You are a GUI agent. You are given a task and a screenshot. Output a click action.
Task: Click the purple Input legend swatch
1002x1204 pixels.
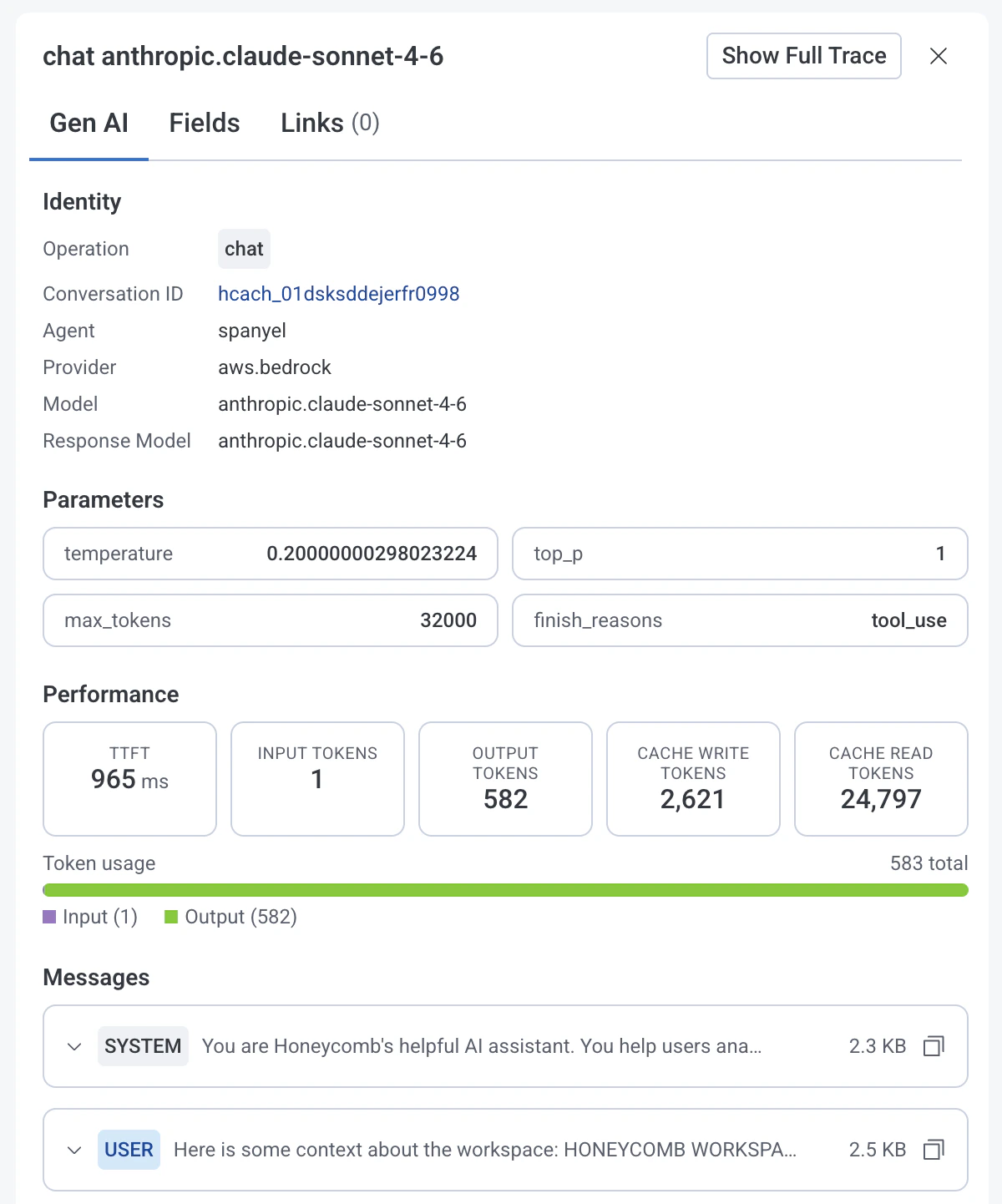coord(49,917)
